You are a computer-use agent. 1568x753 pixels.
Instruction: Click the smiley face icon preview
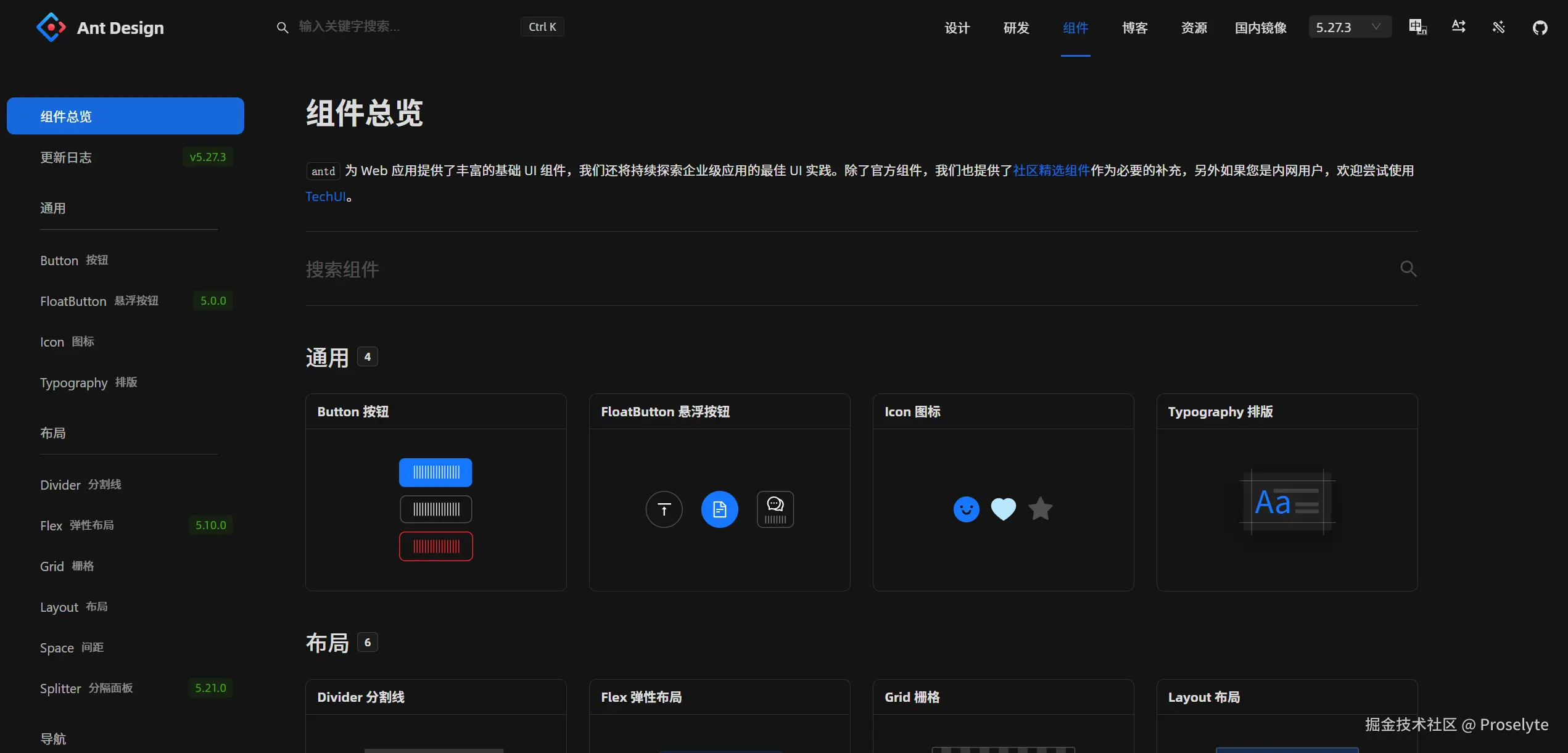tap(966, 509)
